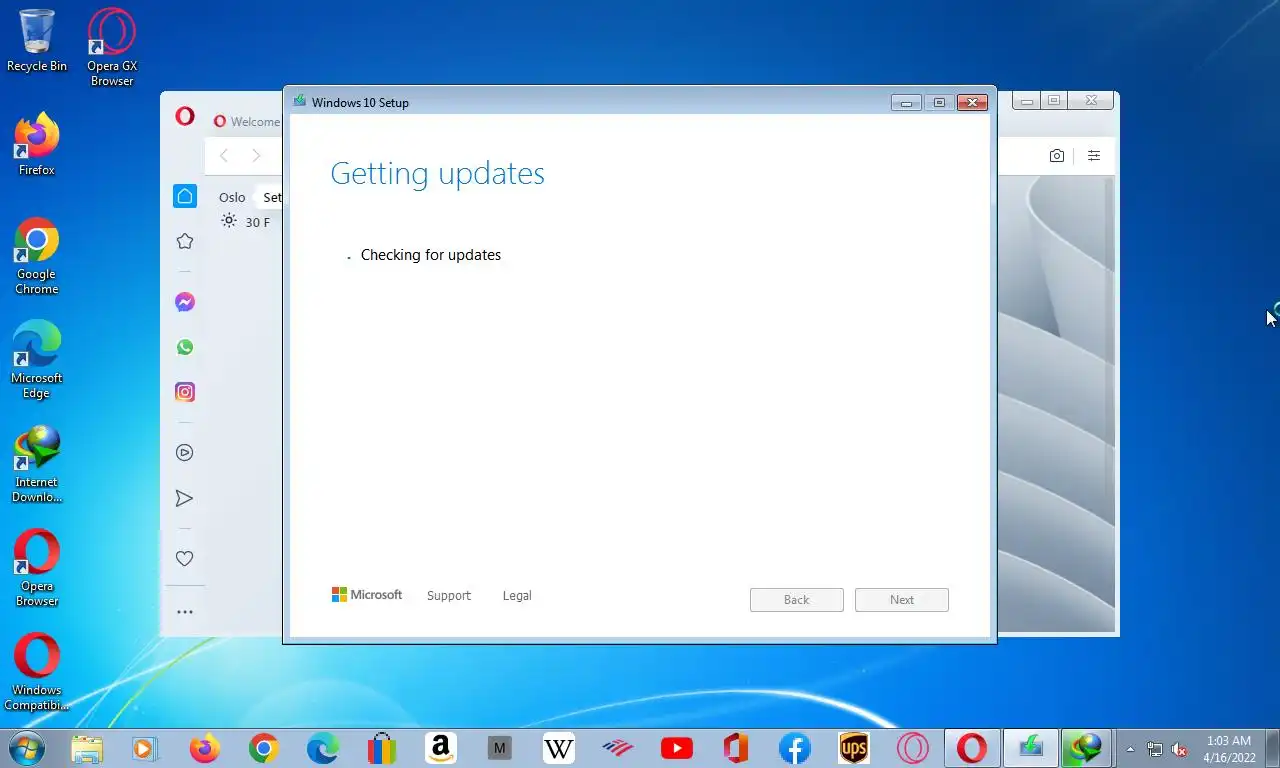Open Amazon shortcut on taskbar
Image resolution: width=1280 pixels, height=768 pixels.
[x=441, y=748]
